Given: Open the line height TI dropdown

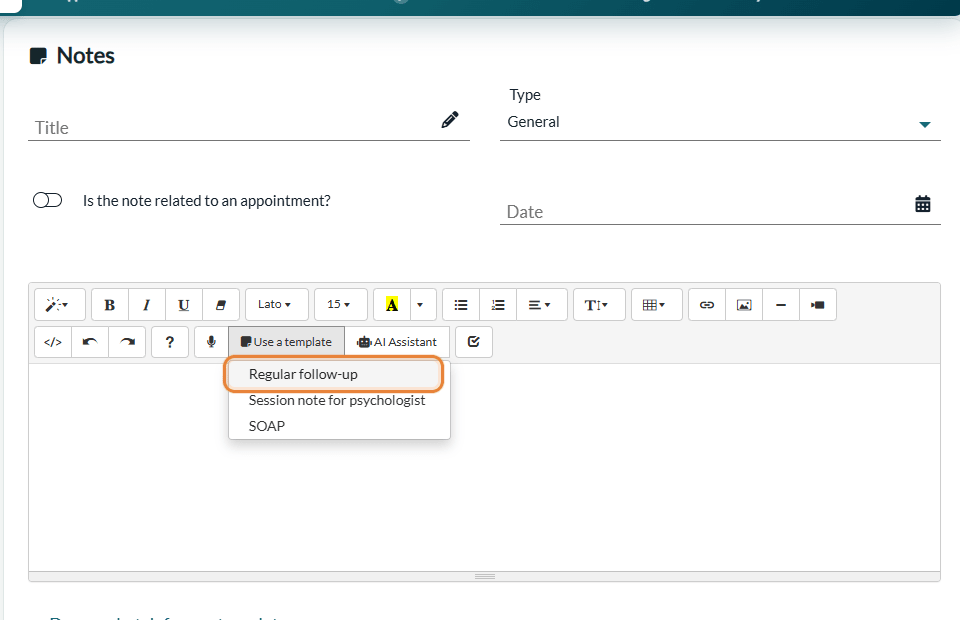Looking at the screenshot, I should point(599,305).
